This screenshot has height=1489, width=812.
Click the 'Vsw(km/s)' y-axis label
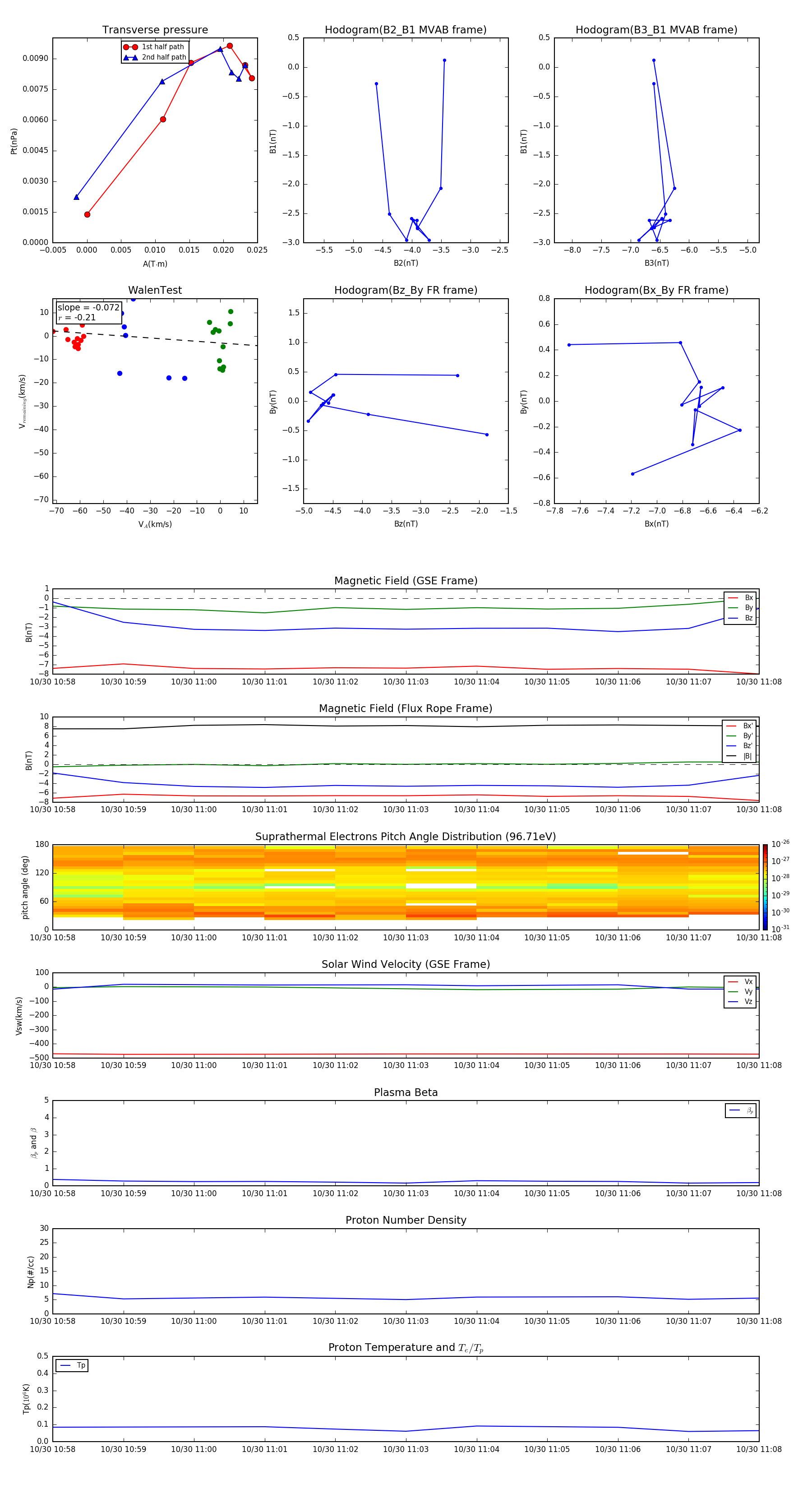[19, 1016]
